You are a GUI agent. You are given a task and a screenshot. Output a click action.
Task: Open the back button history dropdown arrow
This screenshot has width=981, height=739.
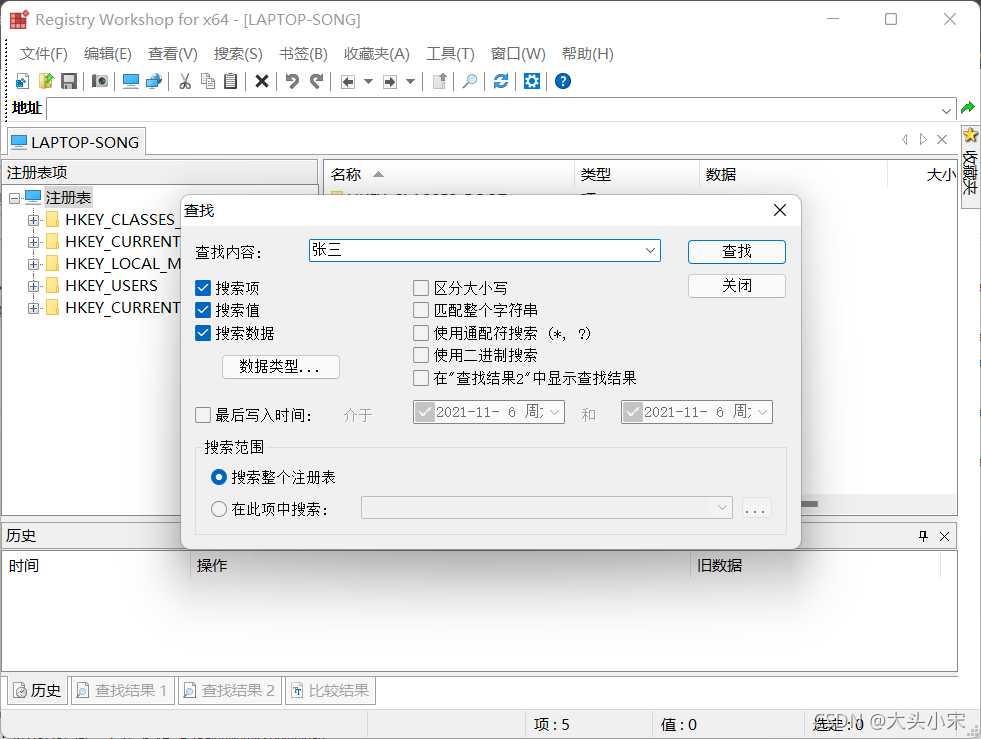tap(369, 81)
